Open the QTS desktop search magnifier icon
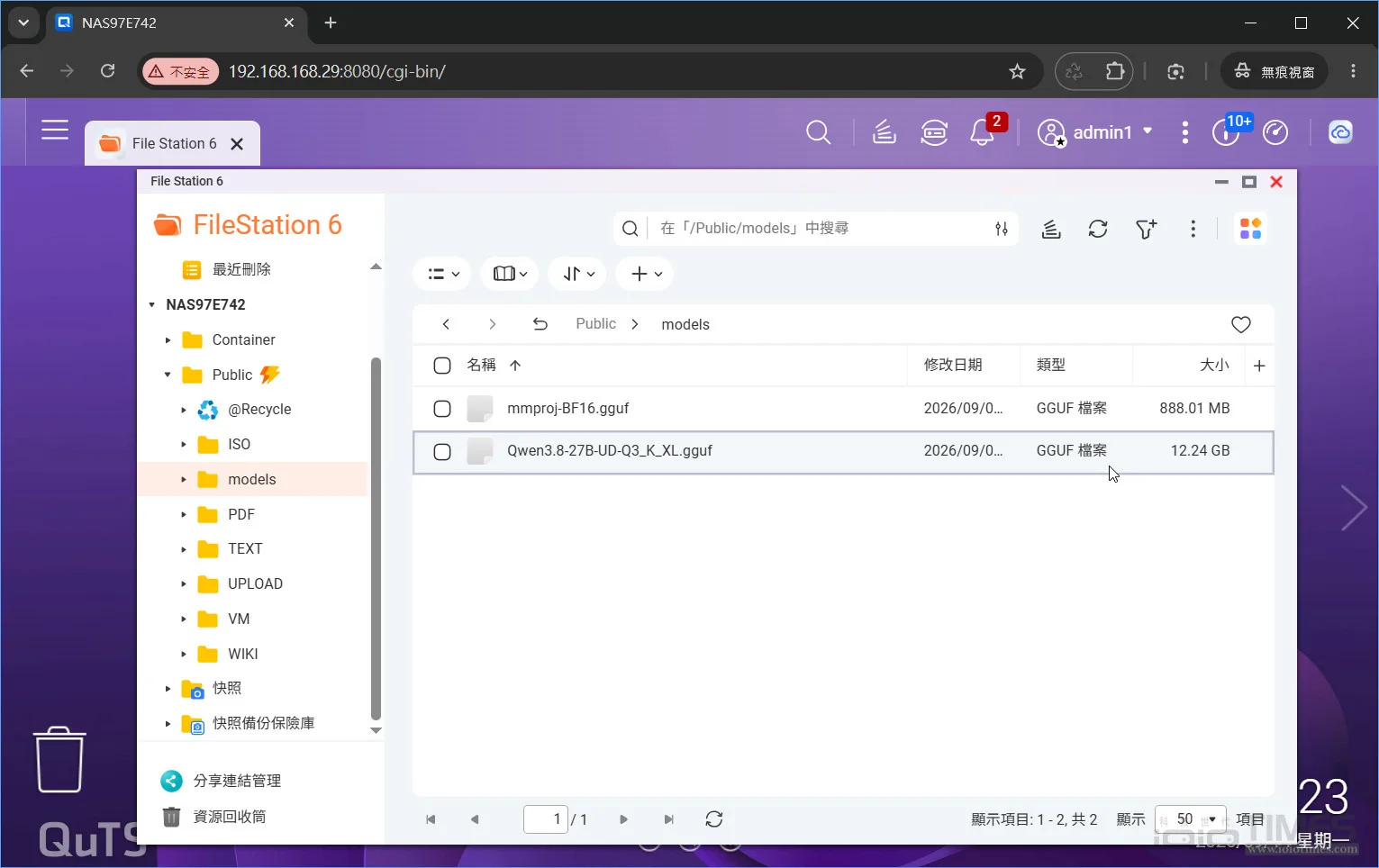The height and width of the screenshot is (868, 1379). pyautogui.click(x=818, y=133)
